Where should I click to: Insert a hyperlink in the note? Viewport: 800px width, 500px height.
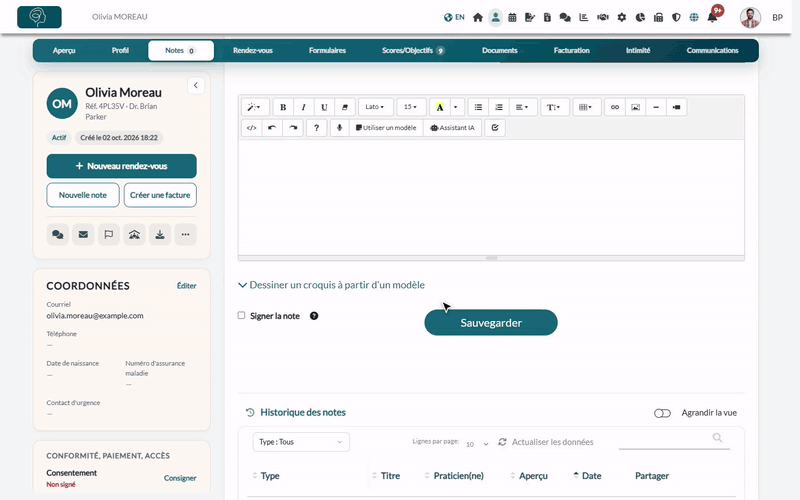615,107
